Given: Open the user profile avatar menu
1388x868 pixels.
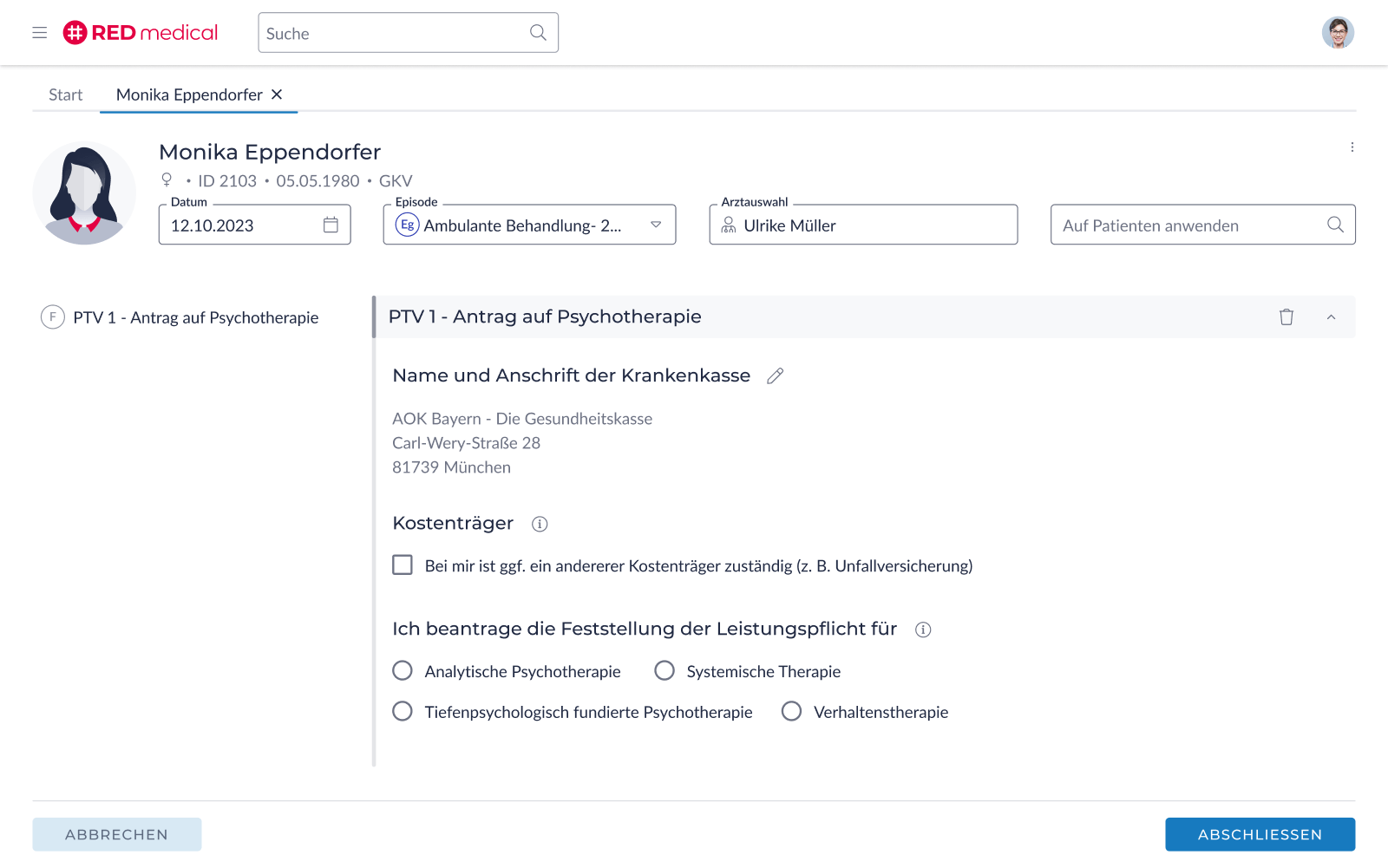Looking at the screenshot, I should pos(1338,33).
